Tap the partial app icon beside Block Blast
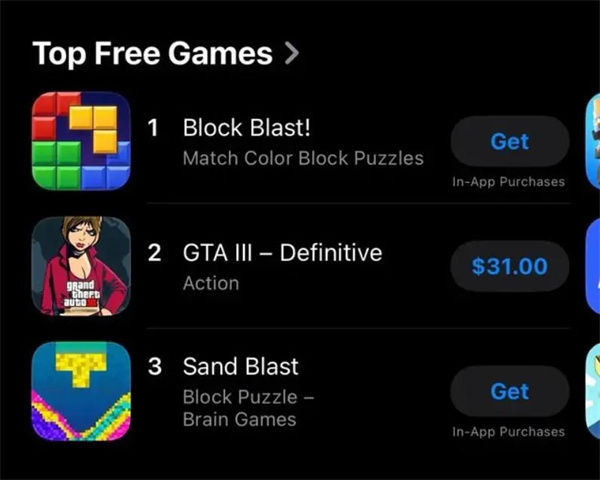The image size is (600, 480). 593,141
